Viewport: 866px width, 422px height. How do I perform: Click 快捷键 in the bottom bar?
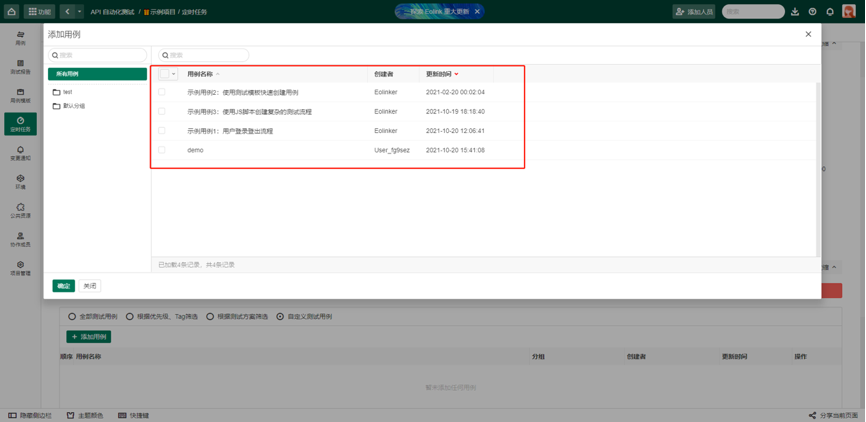point(133,415)
